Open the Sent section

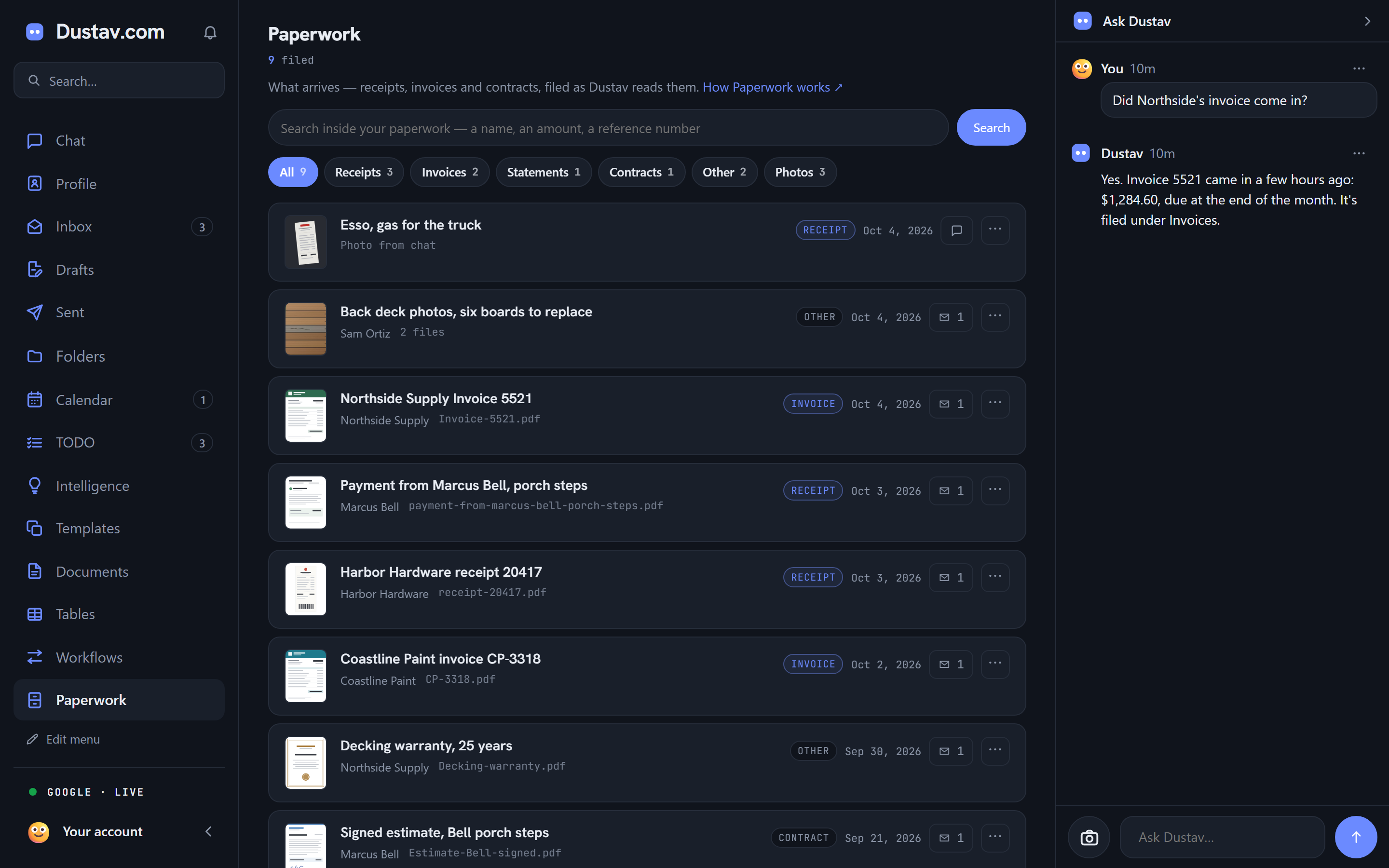click(119, 312)
